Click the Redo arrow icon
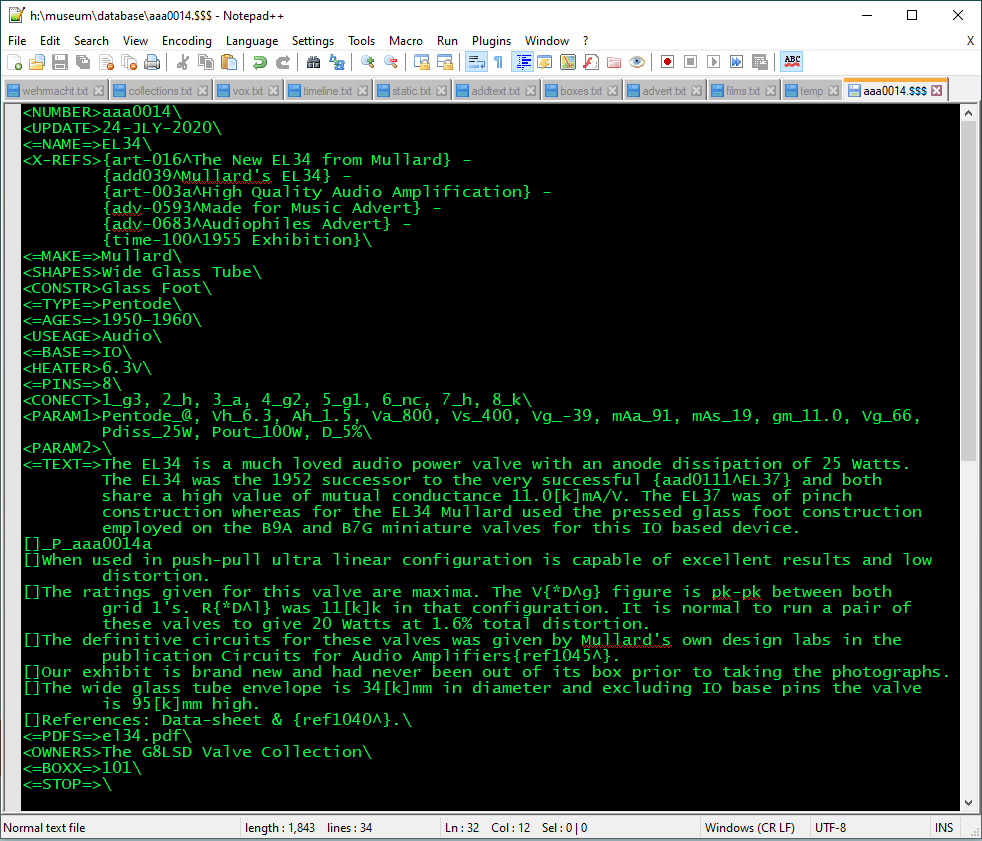 click(x=283, y=61)
